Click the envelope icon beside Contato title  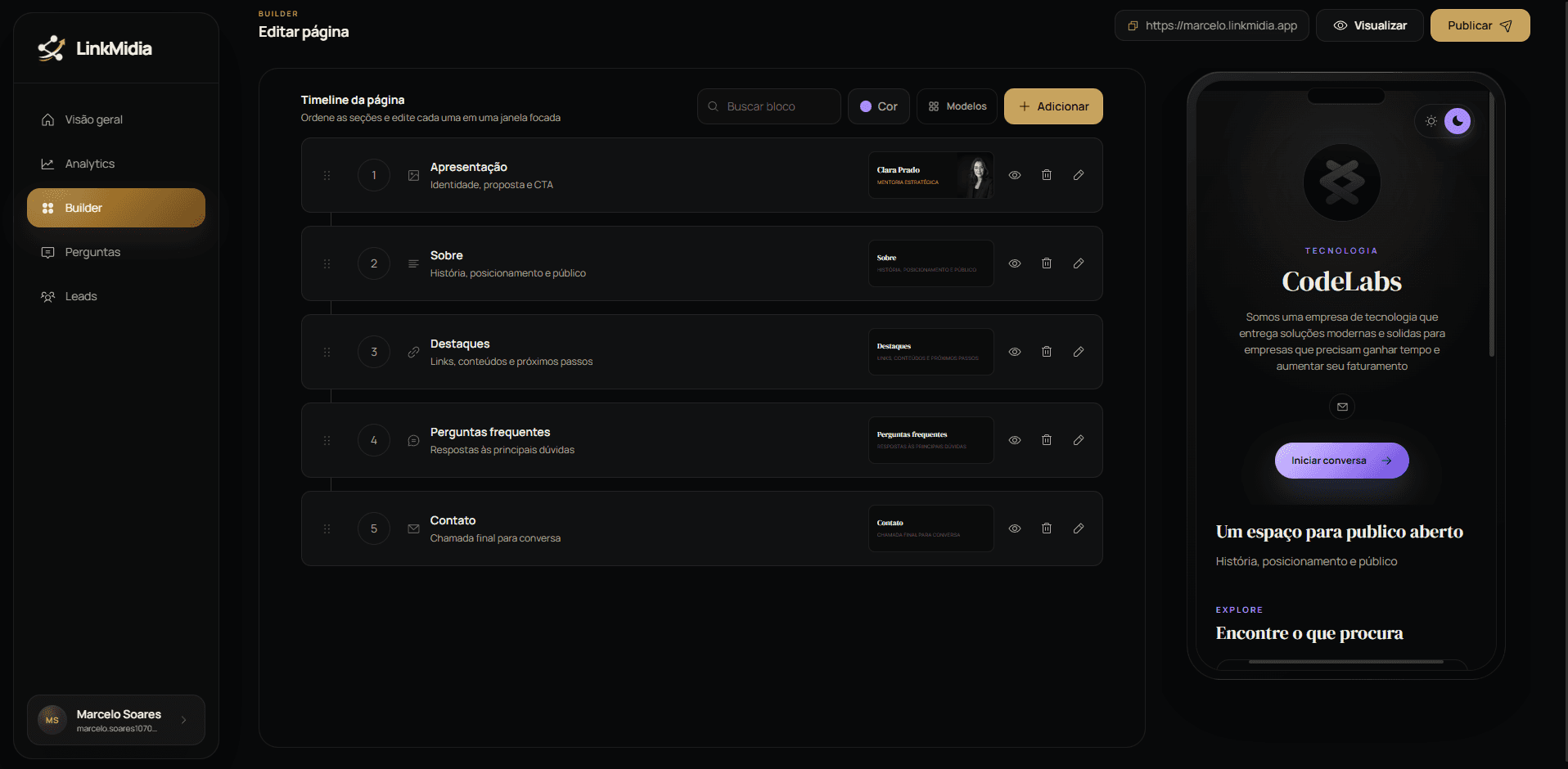[x=413, y=528]
